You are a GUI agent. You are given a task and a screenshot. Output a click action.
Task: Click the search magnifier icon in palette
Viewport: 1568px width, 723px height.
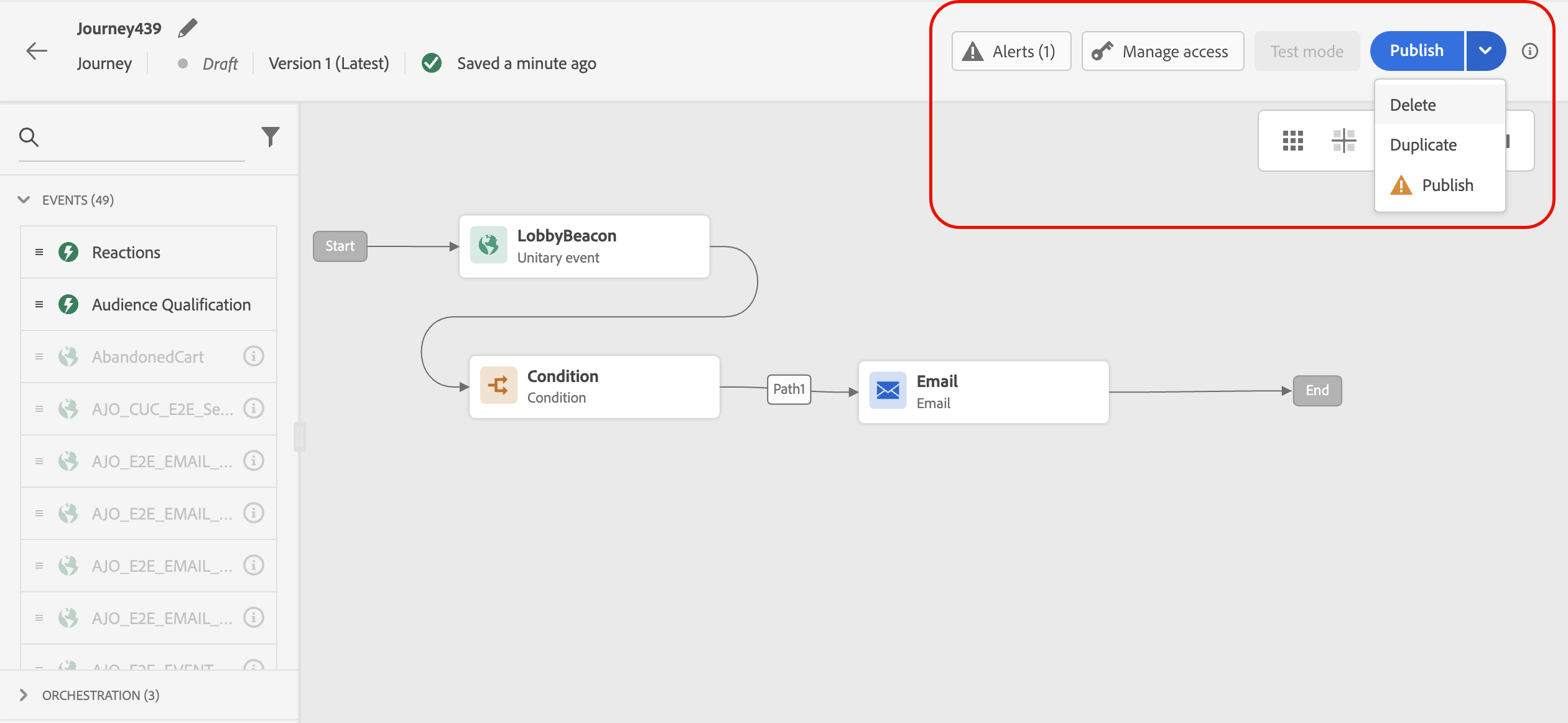(x=29, y=137)
